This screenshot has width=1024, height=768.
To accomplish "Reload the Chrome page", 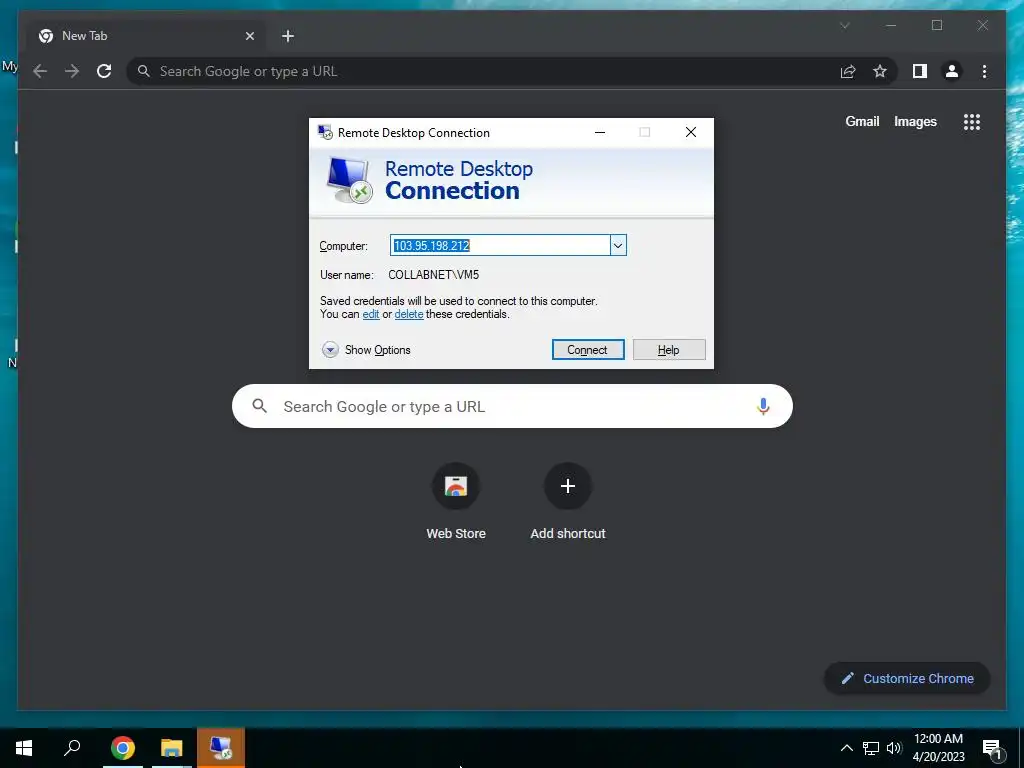I will 104,71.
